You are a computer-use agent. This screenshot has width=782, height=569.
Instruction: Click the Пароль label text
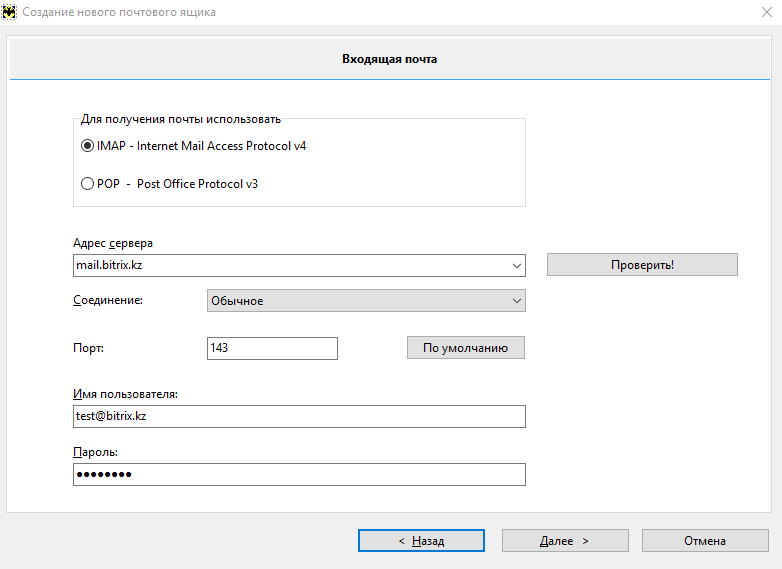(95, 452)
